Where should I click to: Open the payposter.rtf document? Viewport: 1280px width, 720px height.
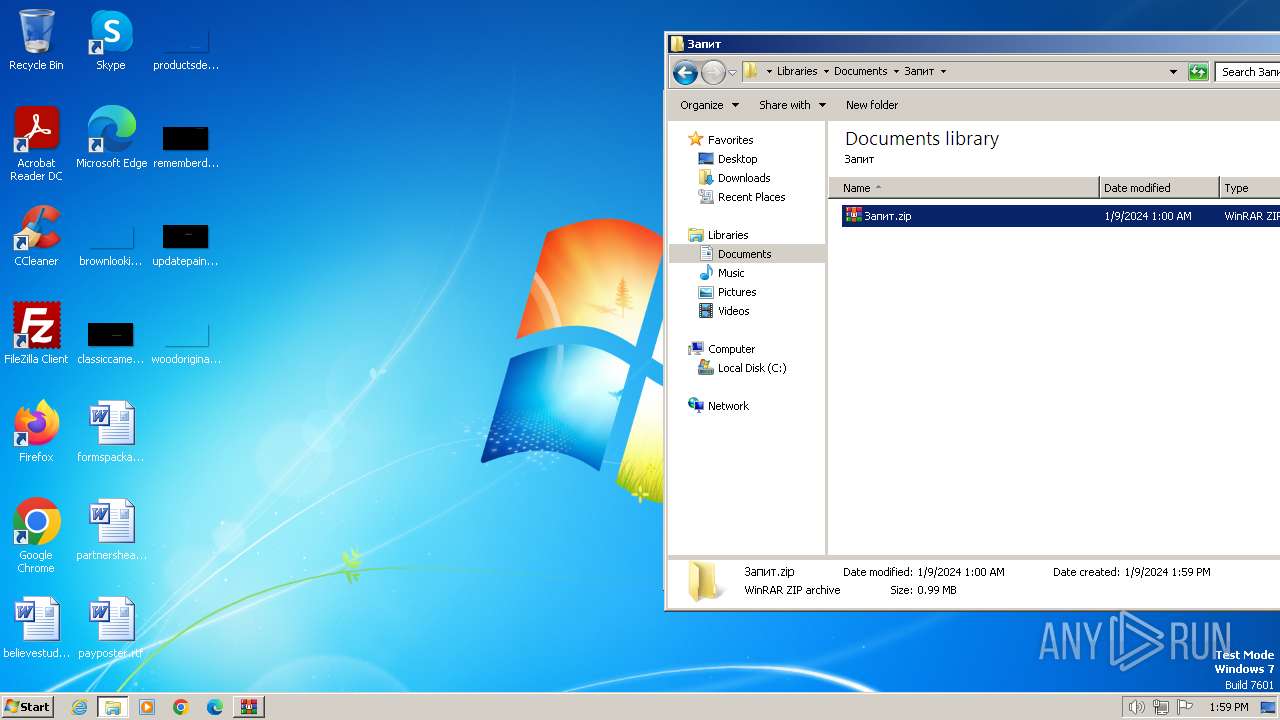pos(111,627)
